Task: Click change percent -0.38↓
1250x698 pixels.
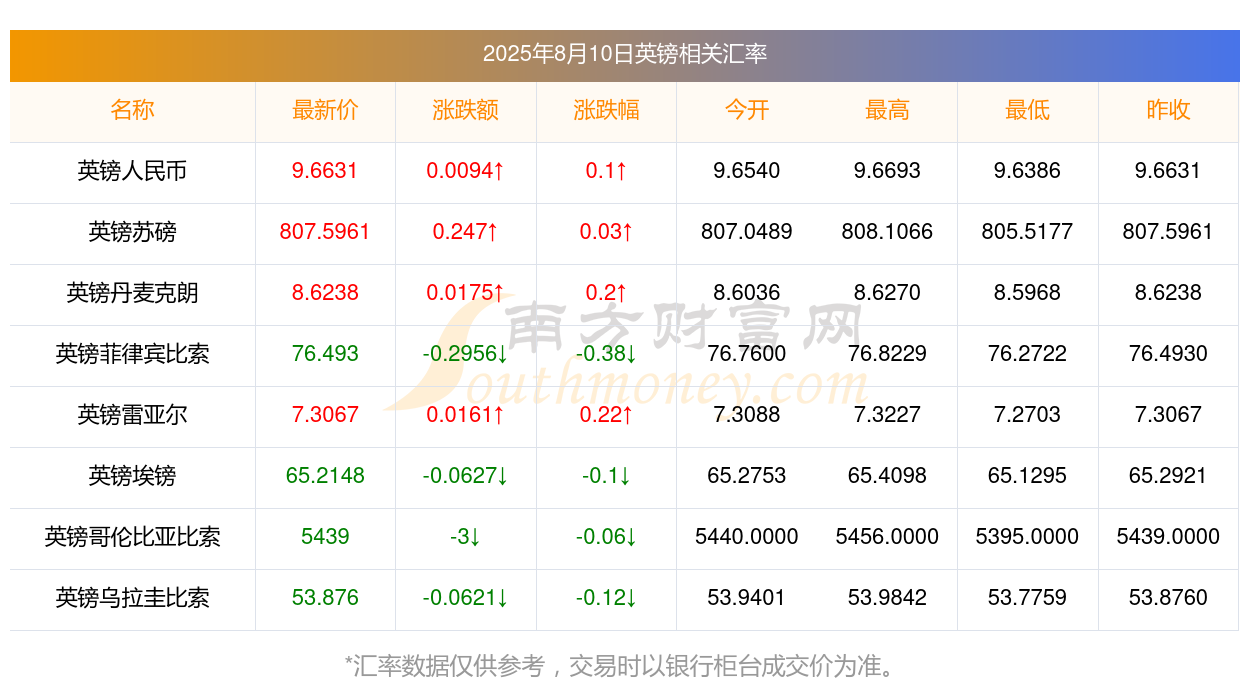Action: (x=606, y=354)
